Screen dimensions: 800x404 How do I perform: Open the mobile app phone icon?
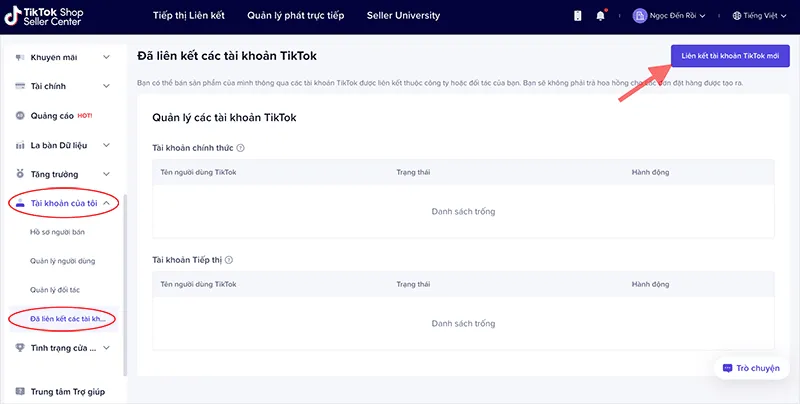(578, 16)
